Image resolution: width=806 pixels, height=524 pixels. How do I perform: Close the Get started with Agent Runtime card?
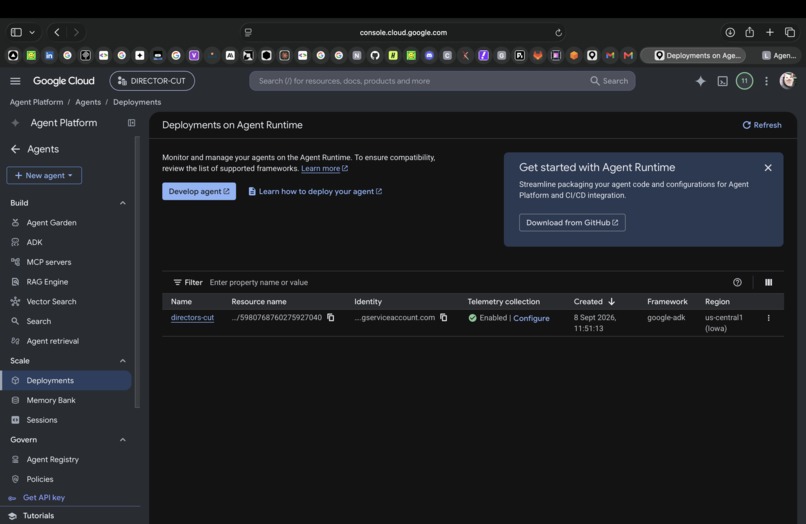coord(768,168)
